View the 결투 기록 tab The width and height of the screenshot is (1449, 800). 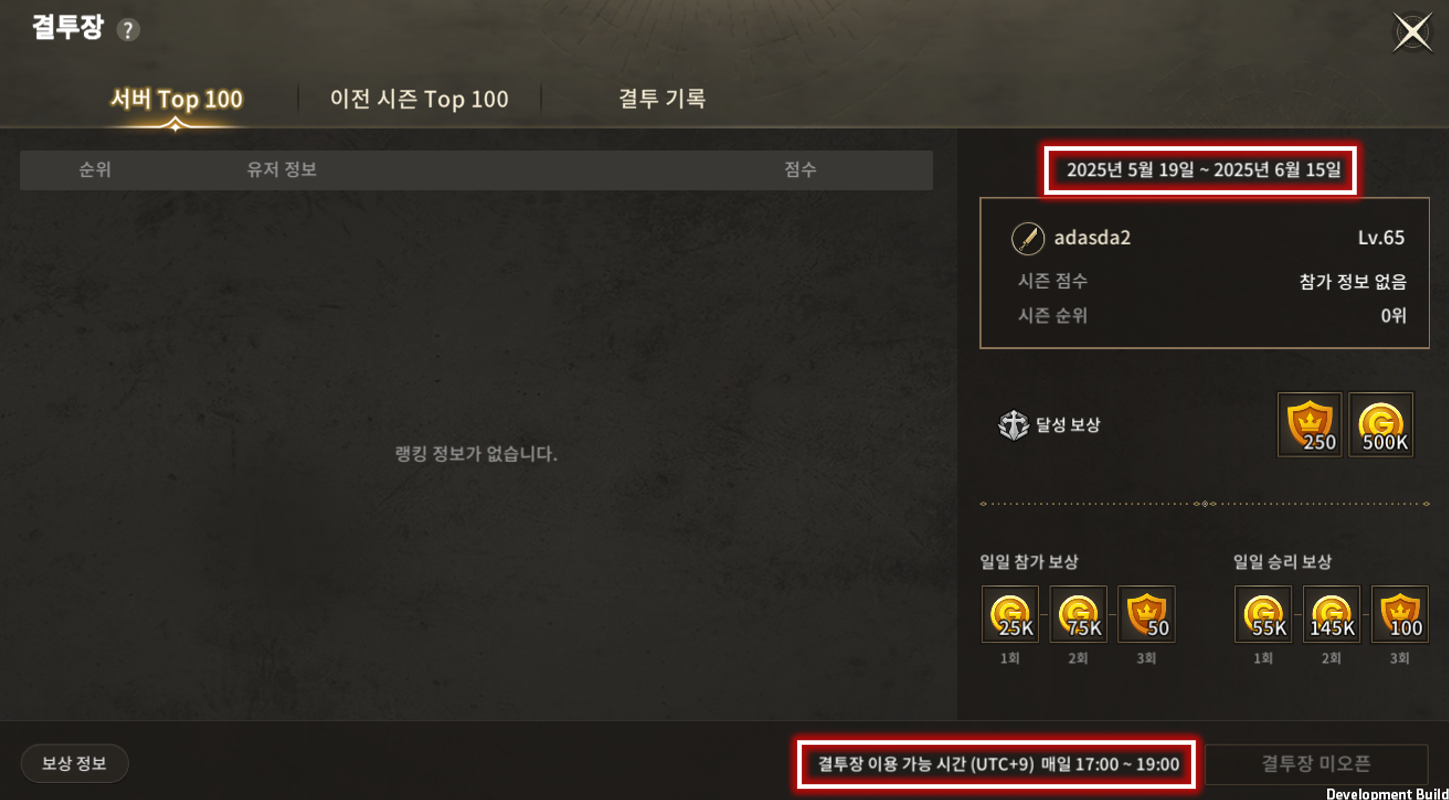[662, 99]
